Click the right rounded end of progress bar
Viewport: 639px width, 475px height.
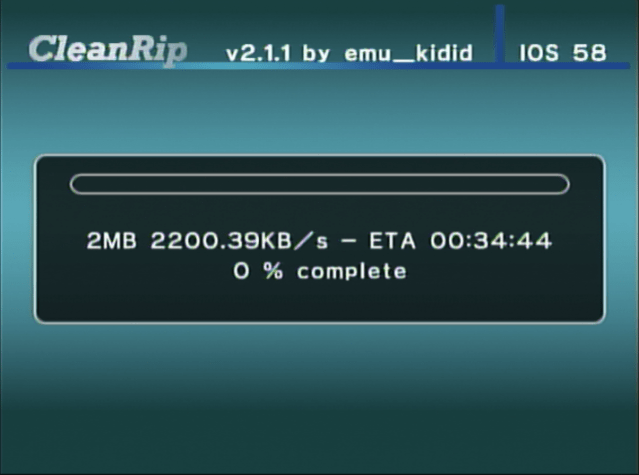tap(562, 184)
